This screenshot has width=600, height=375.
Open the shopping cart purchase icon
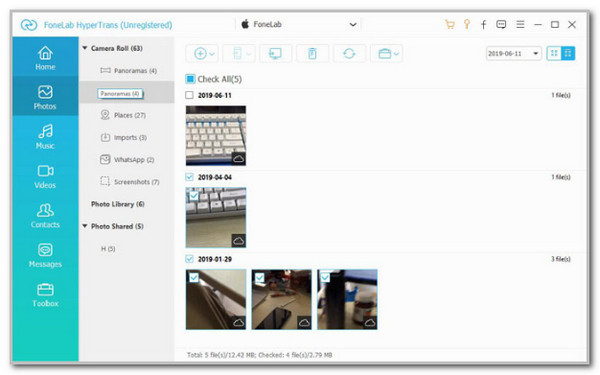(x=450, y=24)
